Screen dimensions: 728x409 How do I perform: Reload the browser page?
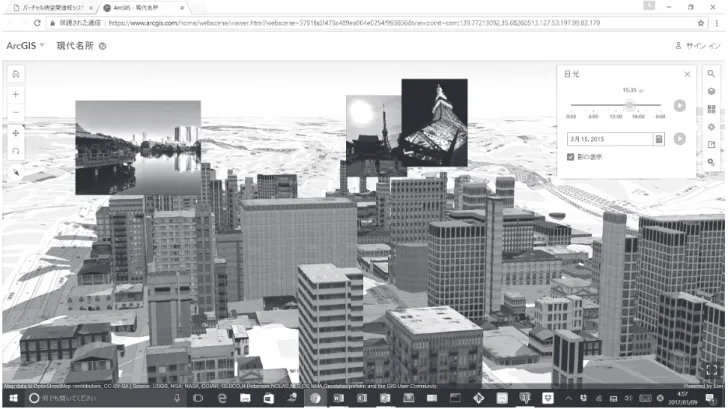click(37, 23)
